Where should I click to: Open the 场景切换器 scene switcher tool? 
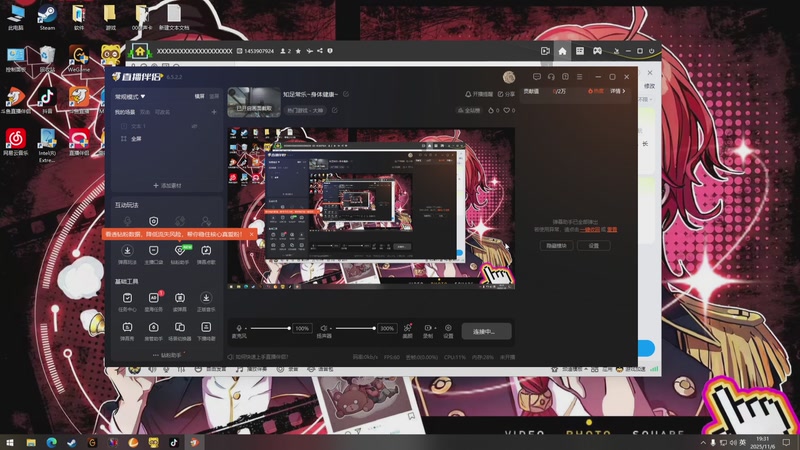click(180, 331)
